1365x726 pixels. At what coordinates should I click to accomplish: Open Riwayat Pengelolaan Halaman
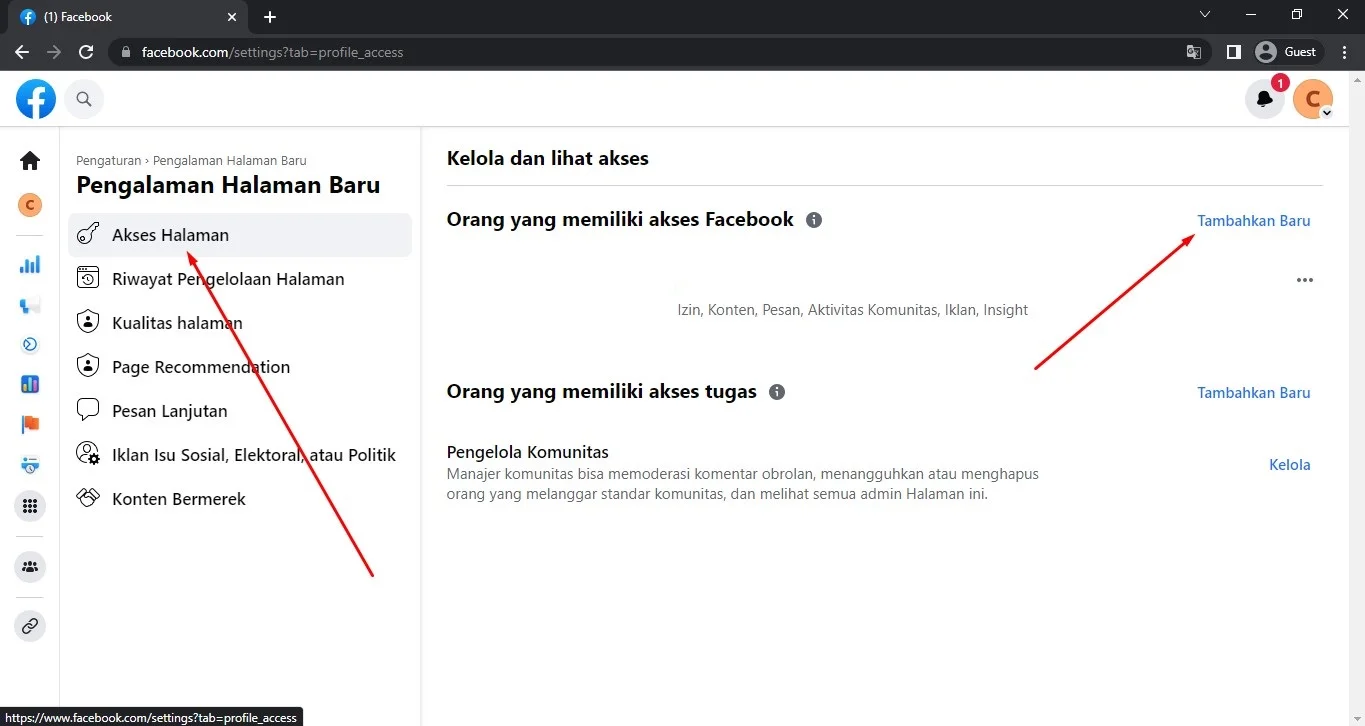pyautogui.click(x=240, y=279)
